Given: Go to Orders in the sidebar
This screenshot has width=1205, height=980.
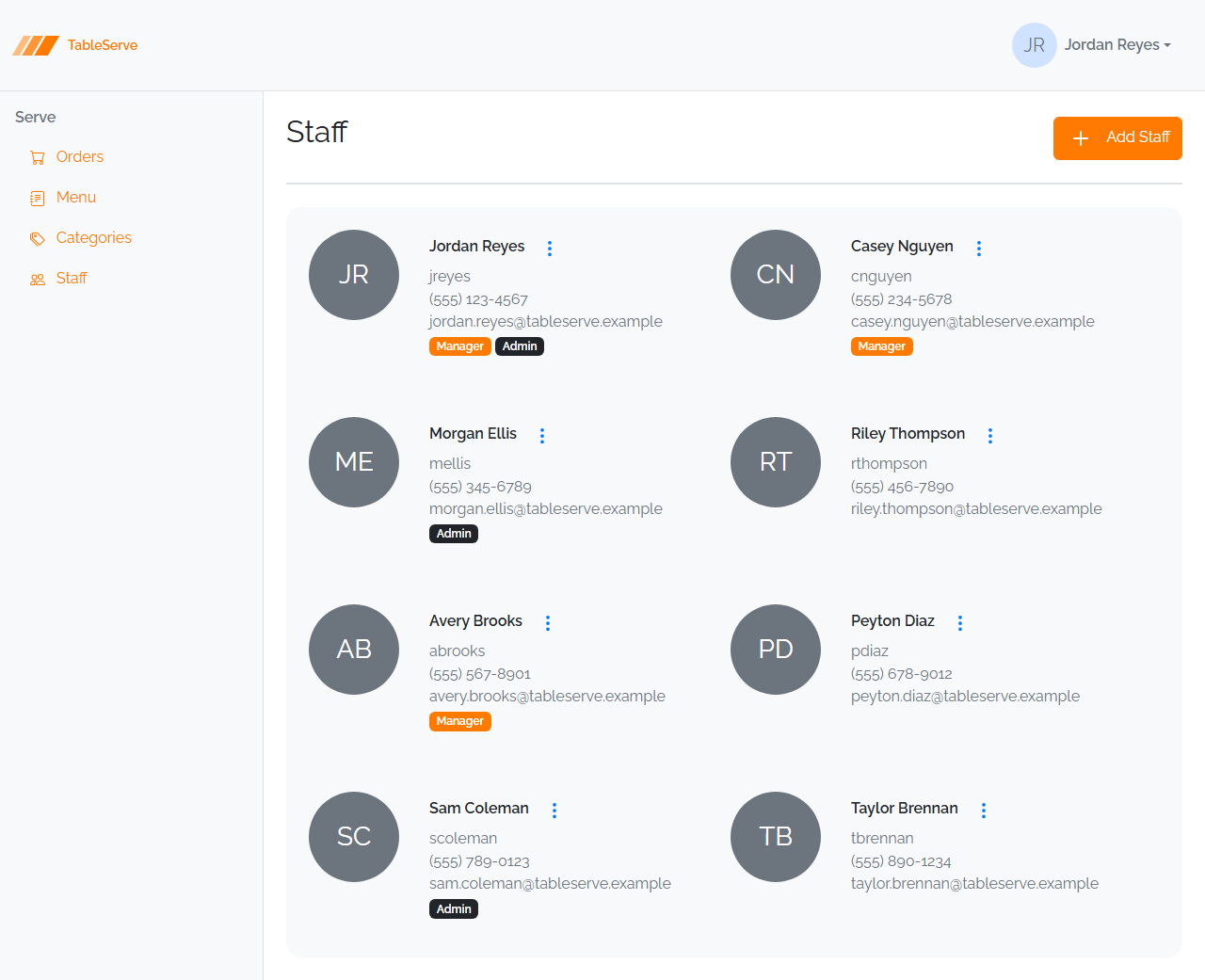Looking at the screenshot, I should click(80, 157).
